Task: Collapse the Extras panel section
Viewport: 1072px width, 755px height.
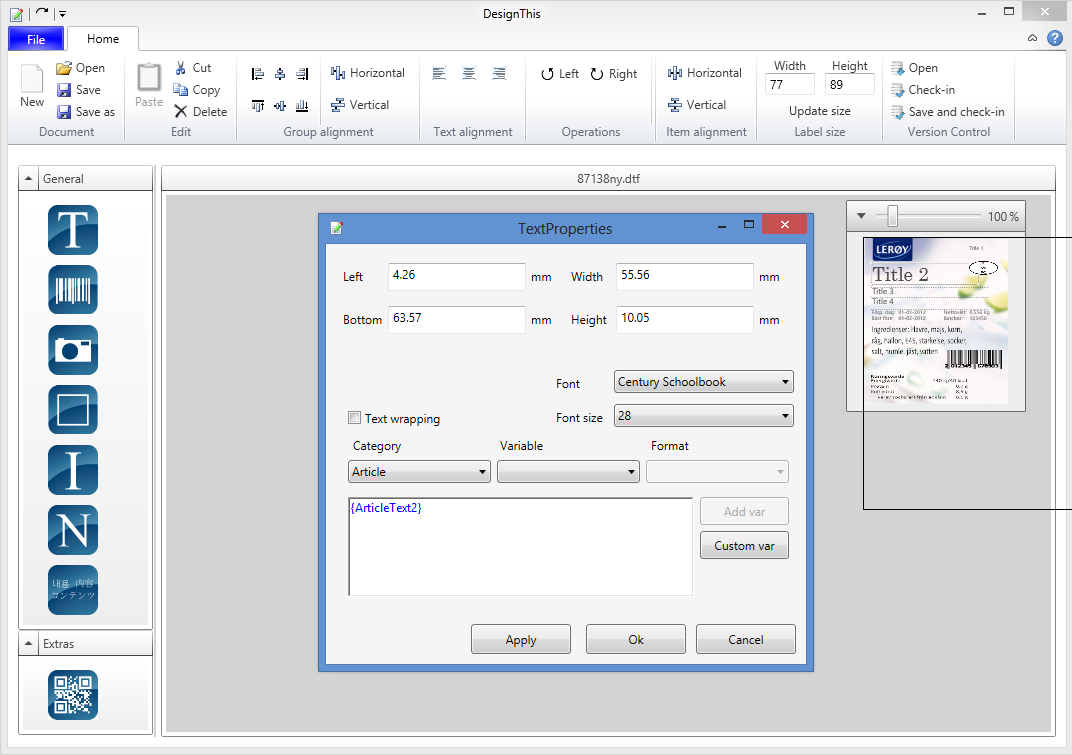Action: (x=29, y=644)
